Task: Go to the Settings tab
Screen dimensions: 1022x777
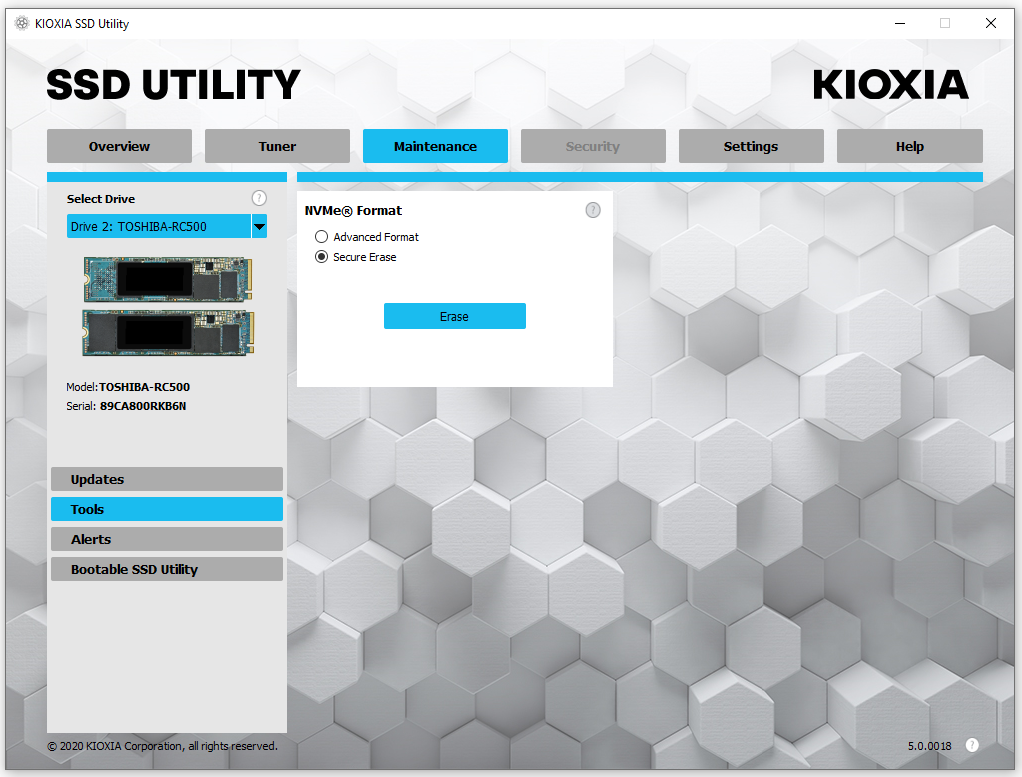Action: click(751, 146)
